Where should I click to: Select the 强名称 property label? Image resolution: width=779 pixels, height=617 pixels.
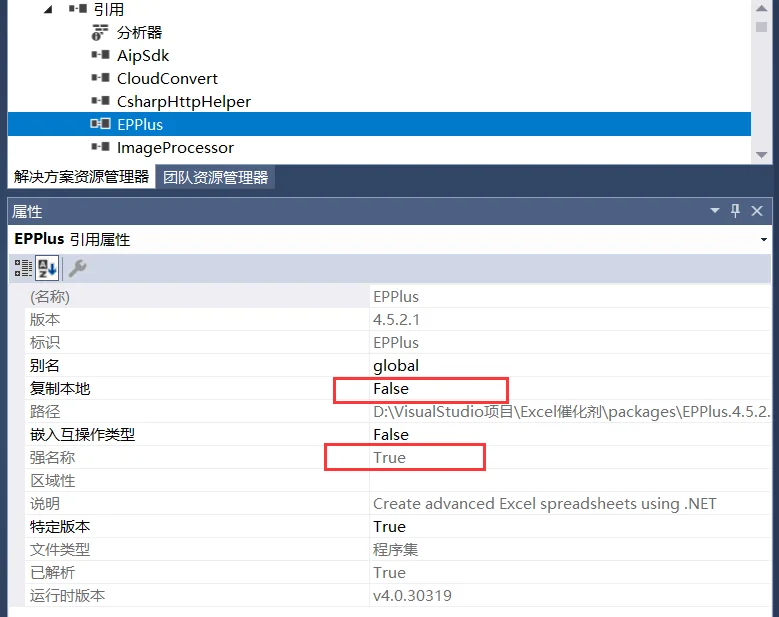tap(53, 458)
